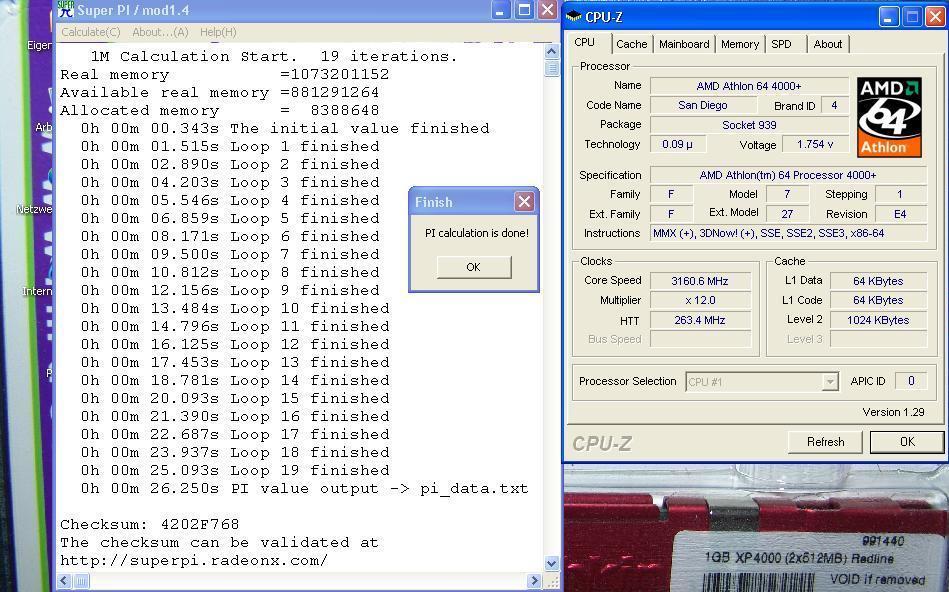The image size is (949, 592).
Task: Click the Version 1.29 text in CPU-Z
Action: [x=893, y=412]
